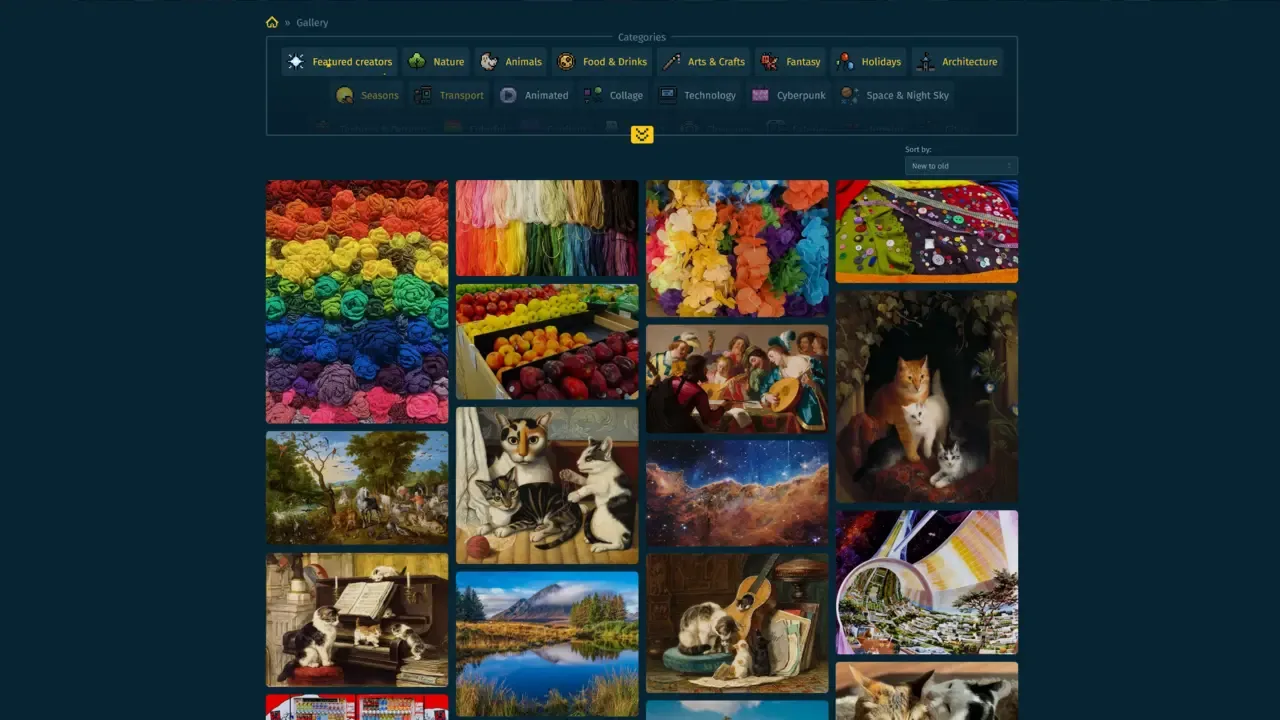This screenshot has height=720, width=1280.
Task: Click the Arts & Crafts icon
Action: 672,62
